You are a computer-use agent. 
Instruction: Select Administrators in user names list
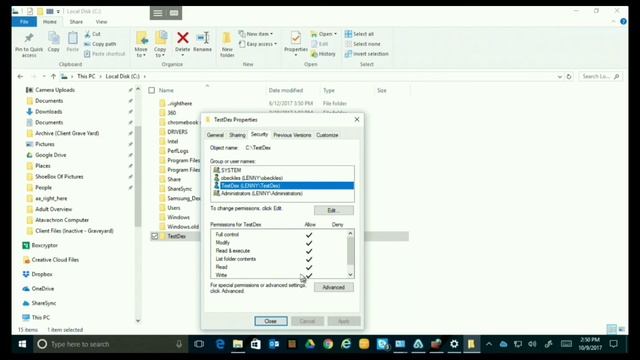click(x=282, y=193)
